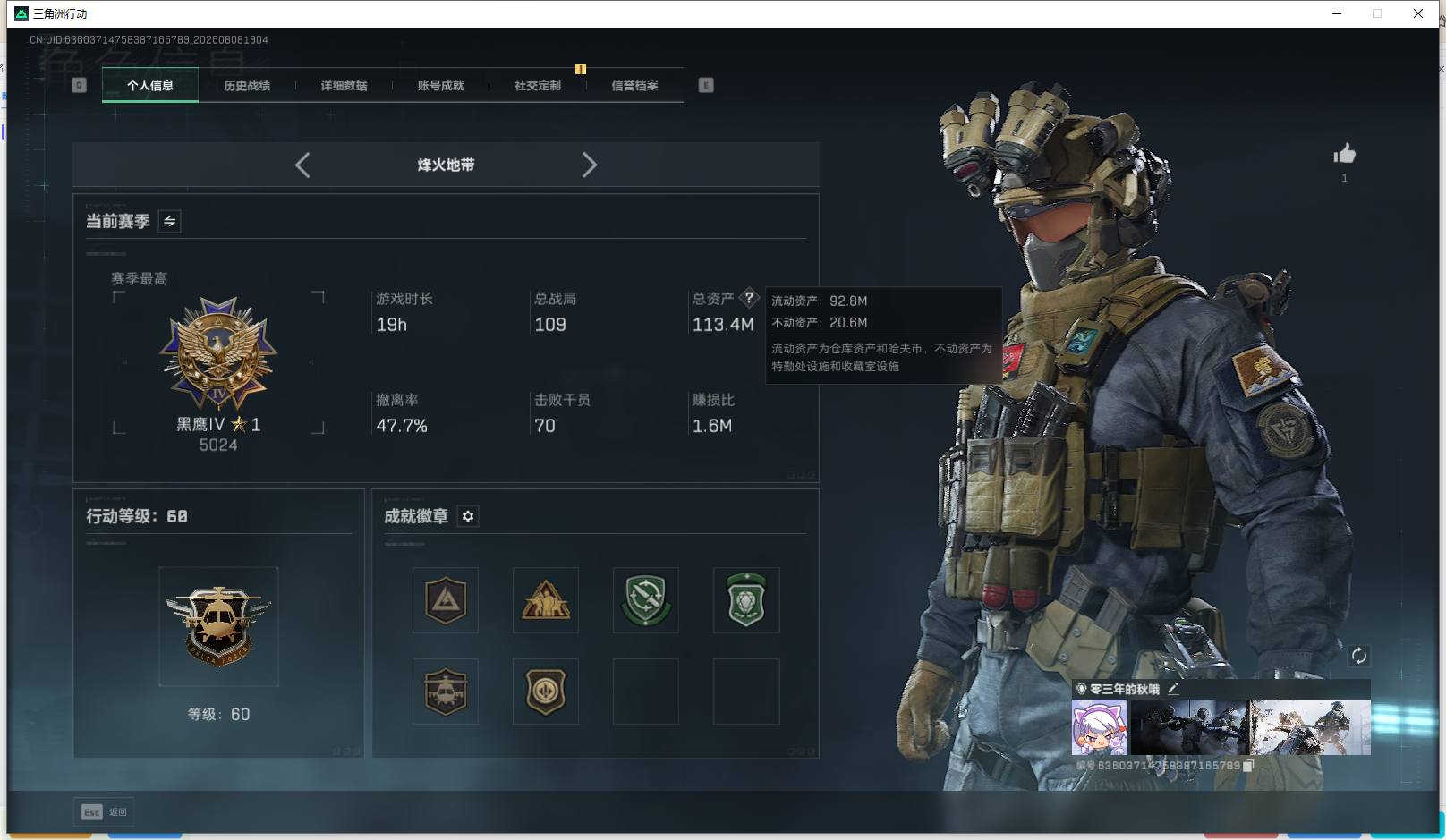Copy the player ID with copy icon
Screen dimensions: 1446x840
(1248, 766)
